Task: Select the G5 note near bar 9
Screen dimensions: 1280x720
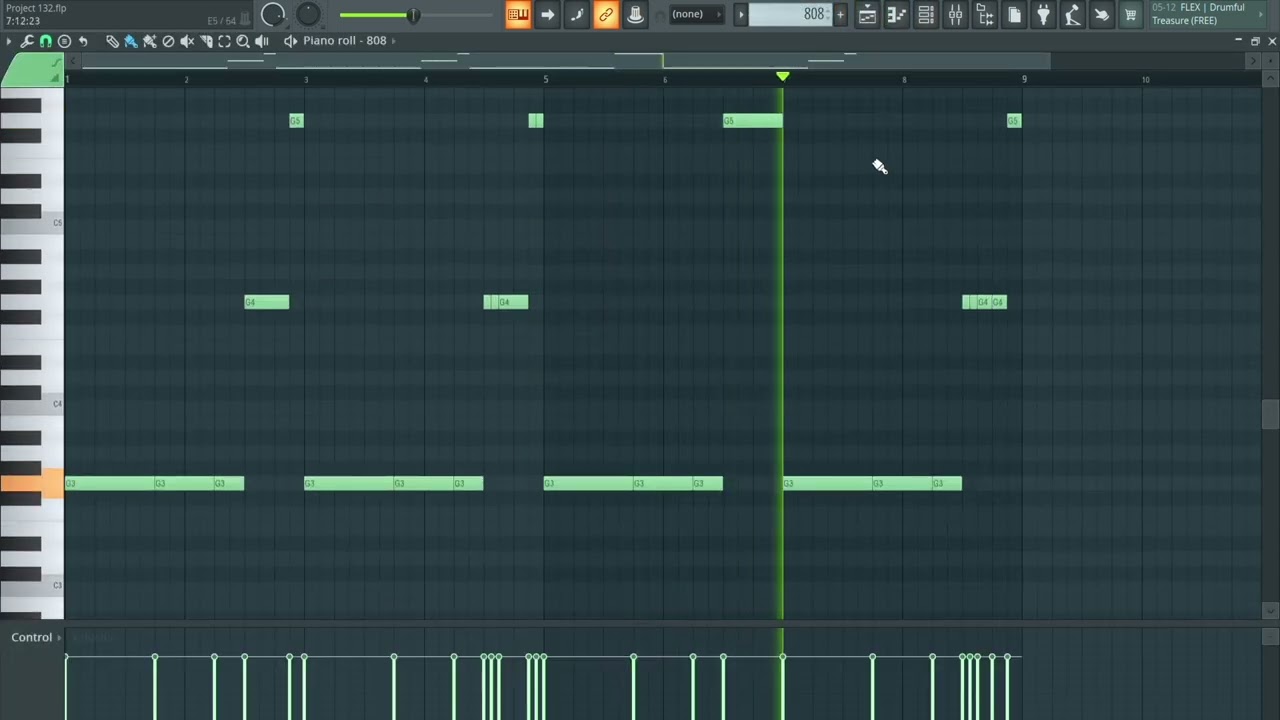Action: pyautogui.click(x=1014, y=121)
